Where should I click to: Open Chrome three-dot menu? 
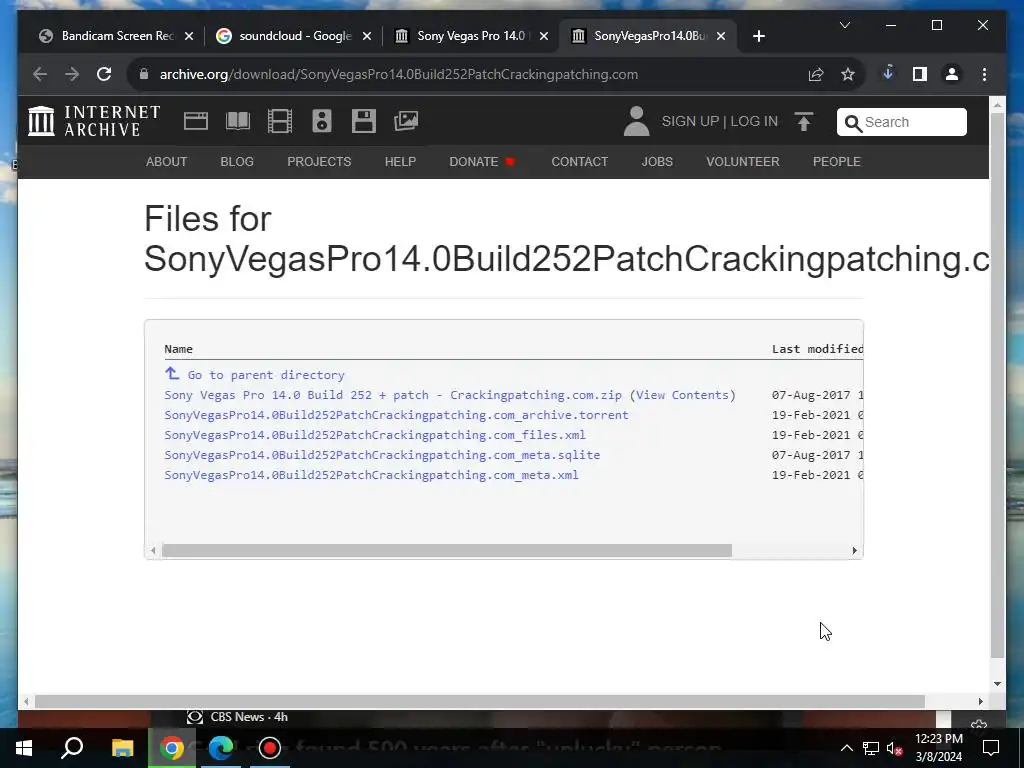click(x=984, y=74)
